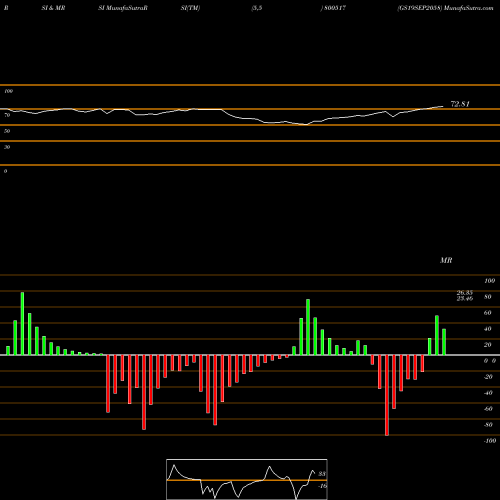Click the -100 label on MR axis
This screenshot has width=500, height=500.
pyautogui.click(x=490, y=441)
